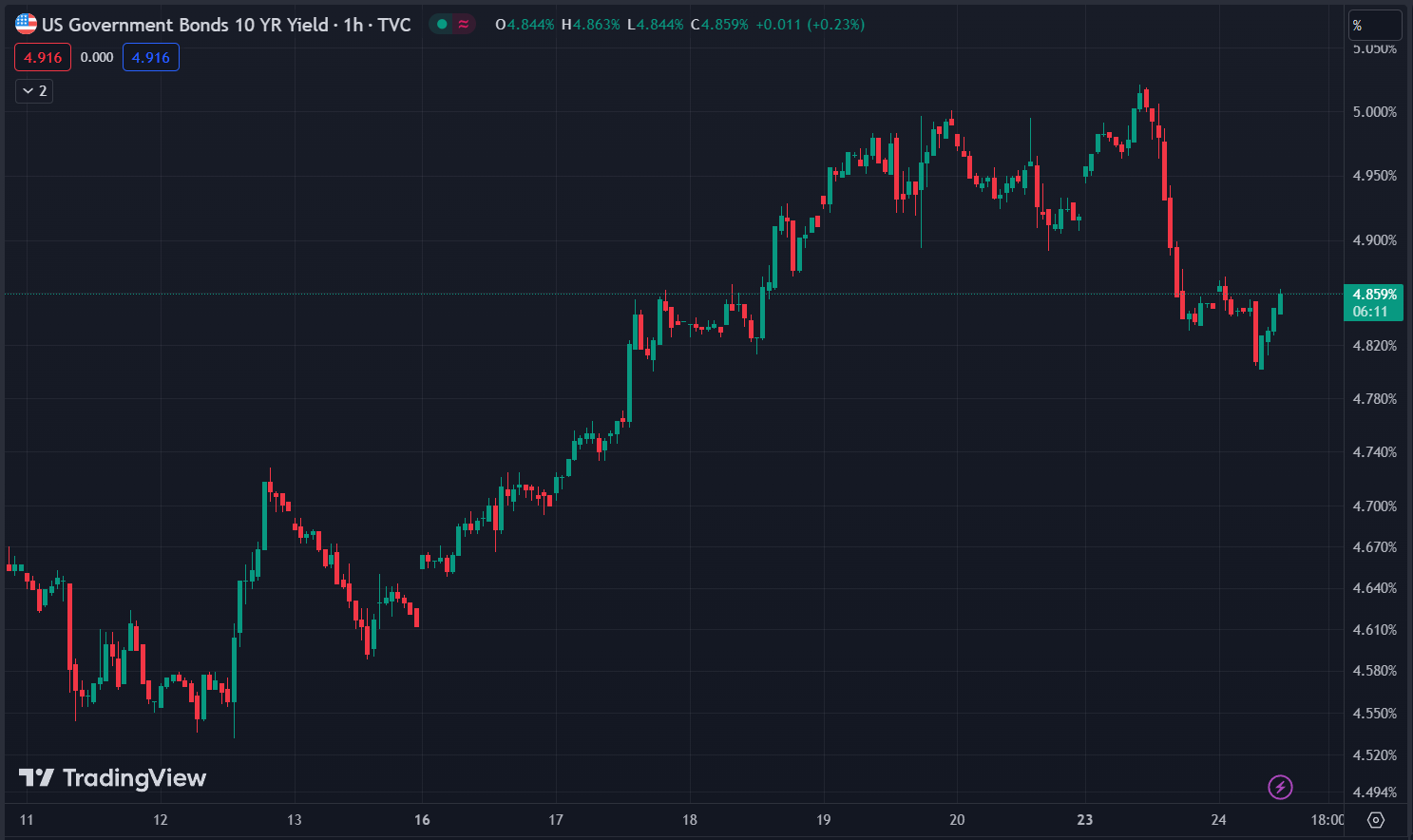Click the 1h interval label in title

pyautogui.click(x=353, y=25)
